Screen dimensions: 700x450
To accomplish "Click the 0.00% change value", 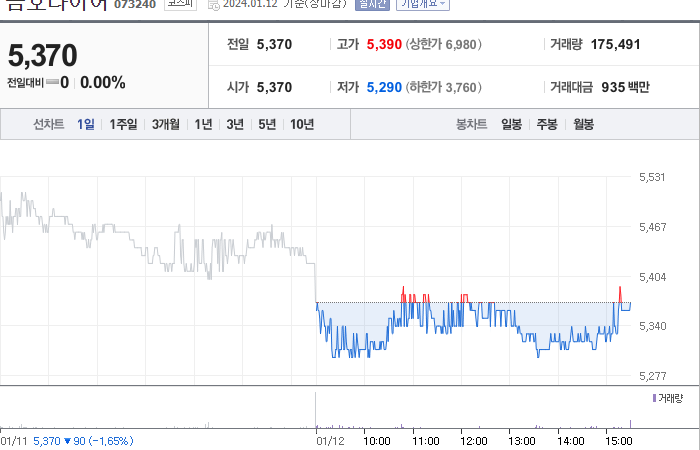I will pos(103,83).
